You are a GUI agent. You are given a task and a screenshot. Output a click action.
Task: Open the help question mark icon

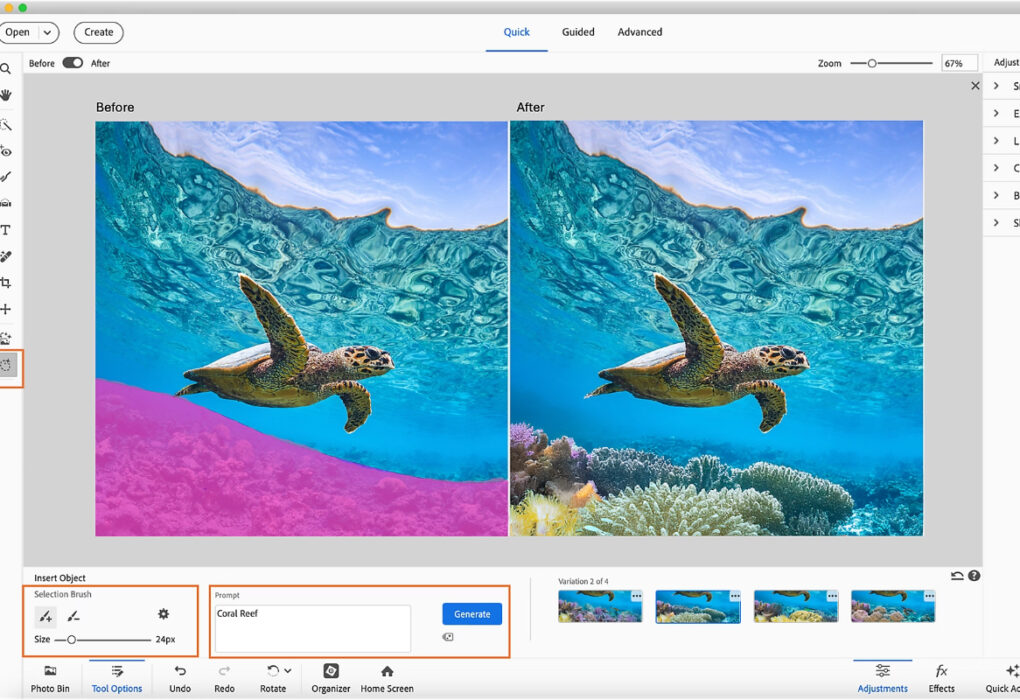(974, 576)
